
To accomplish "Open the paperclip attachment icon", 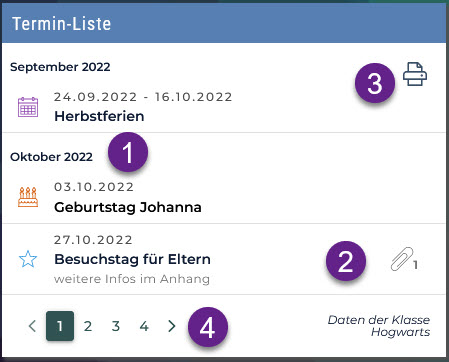I will coord(404,259).
